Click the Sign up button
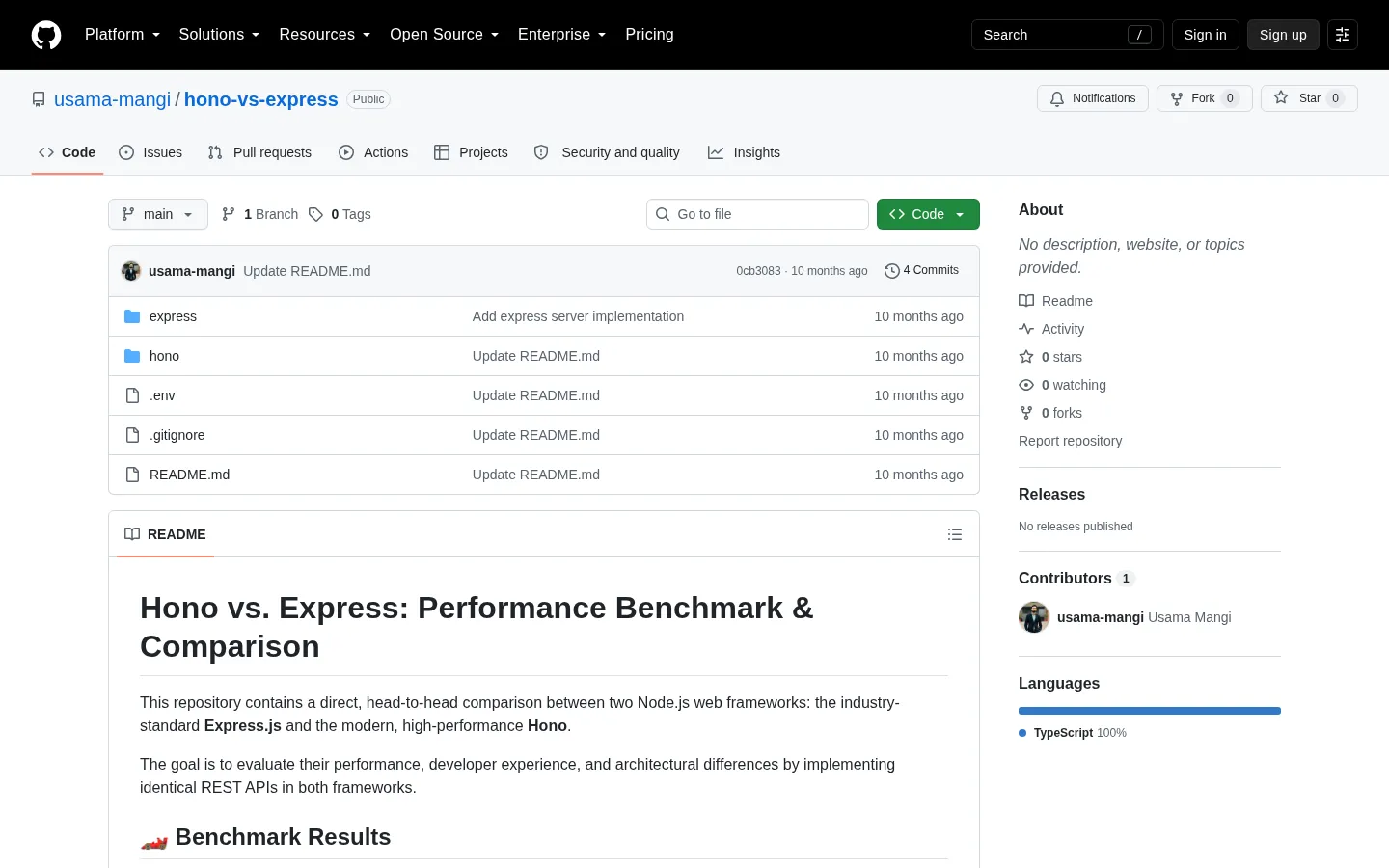 tap(1283, 35)
